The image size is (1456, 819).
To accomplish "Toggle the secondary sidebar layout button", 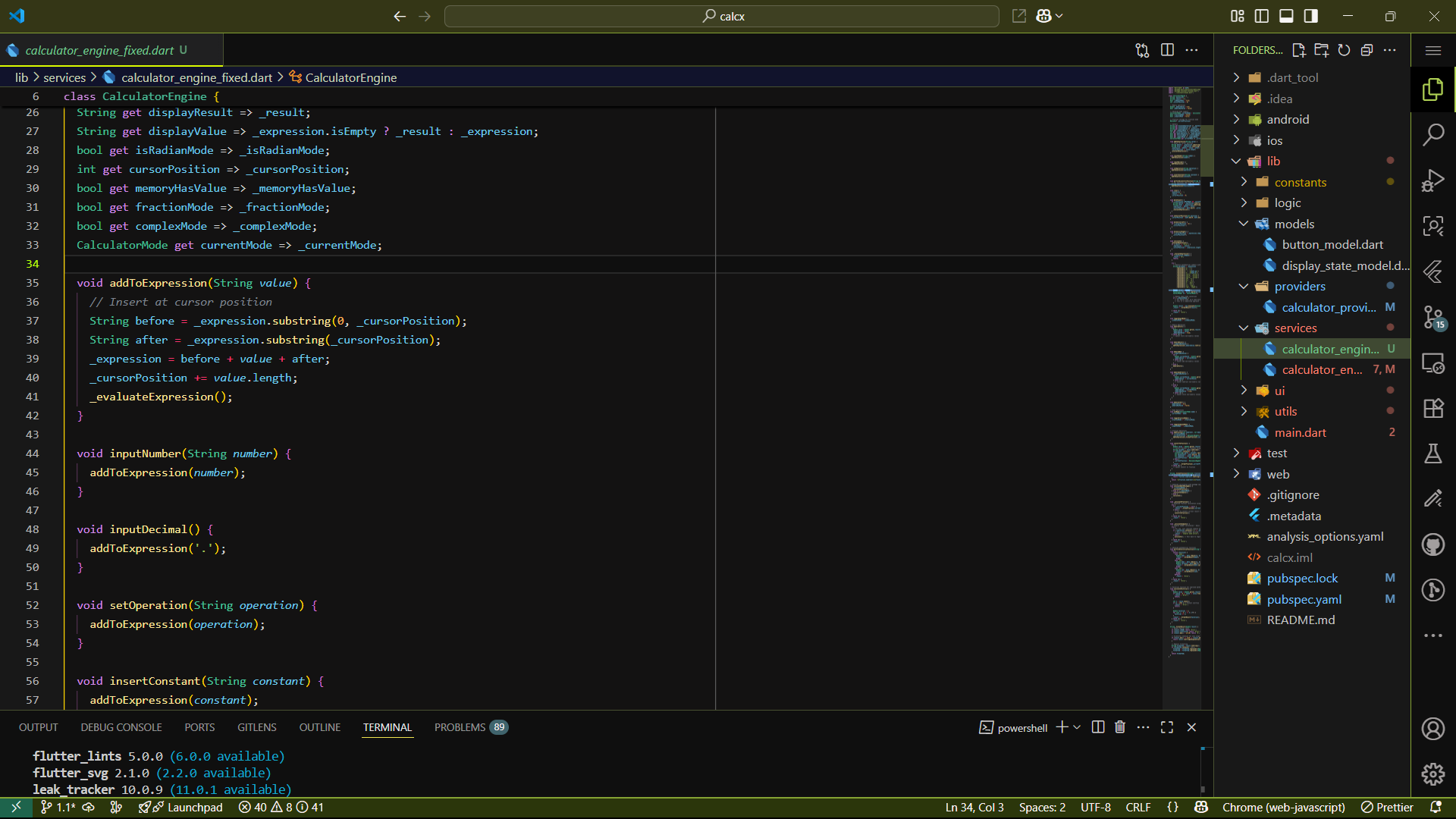I will 1310,16.
